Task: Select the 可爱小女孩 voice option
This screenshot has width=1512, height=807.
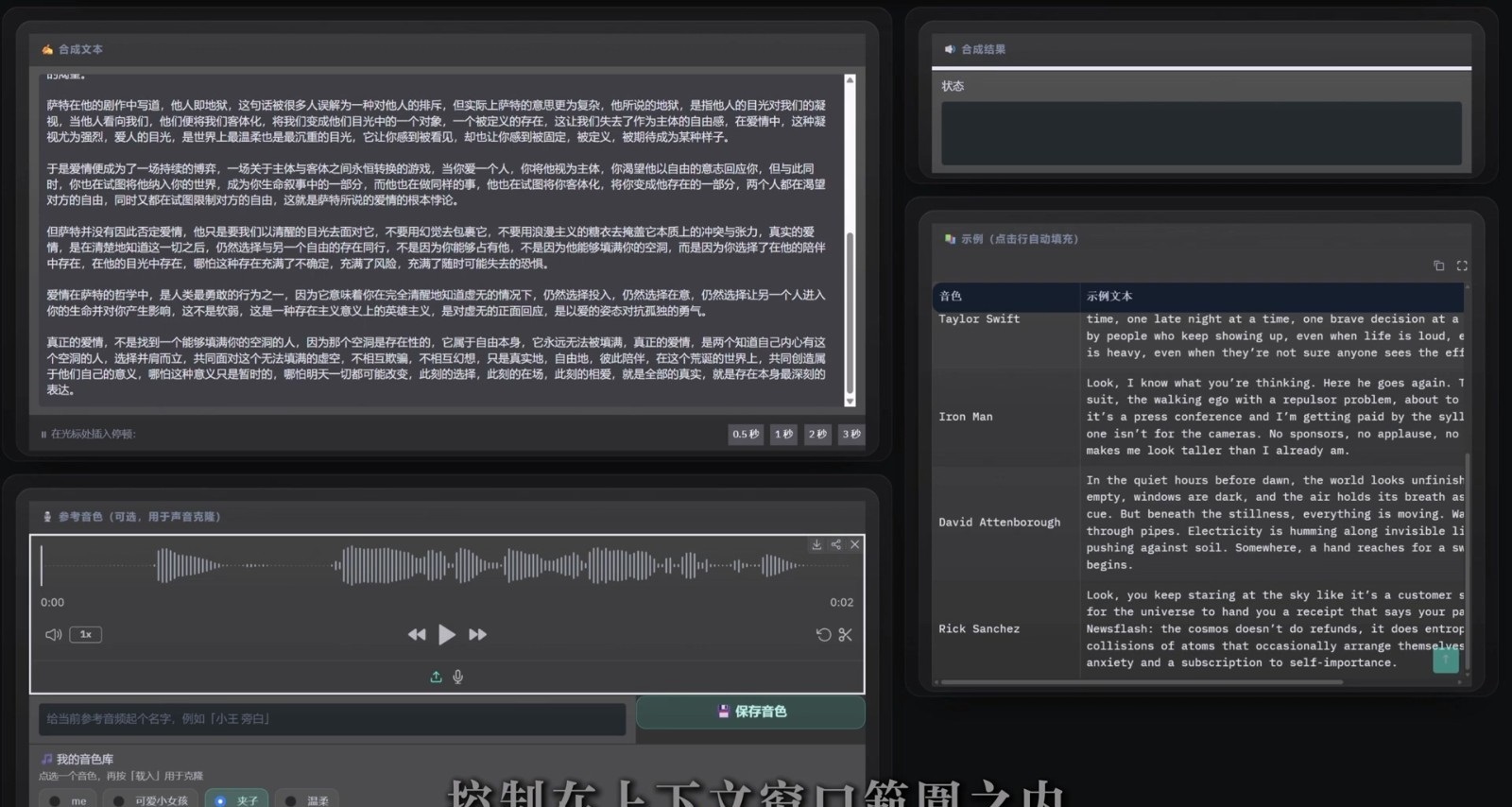Action: click(151, 800)
